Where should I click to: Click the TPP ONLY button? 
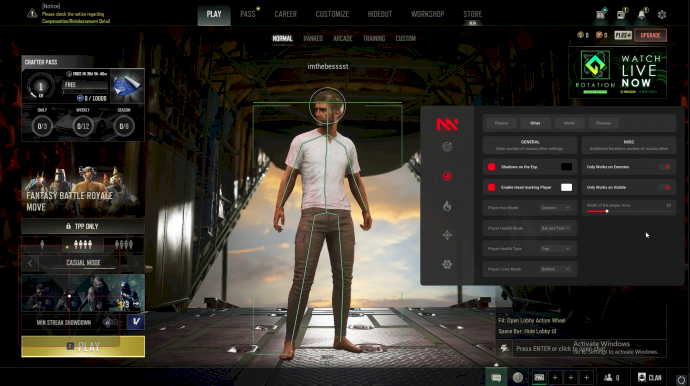[83, 226]
